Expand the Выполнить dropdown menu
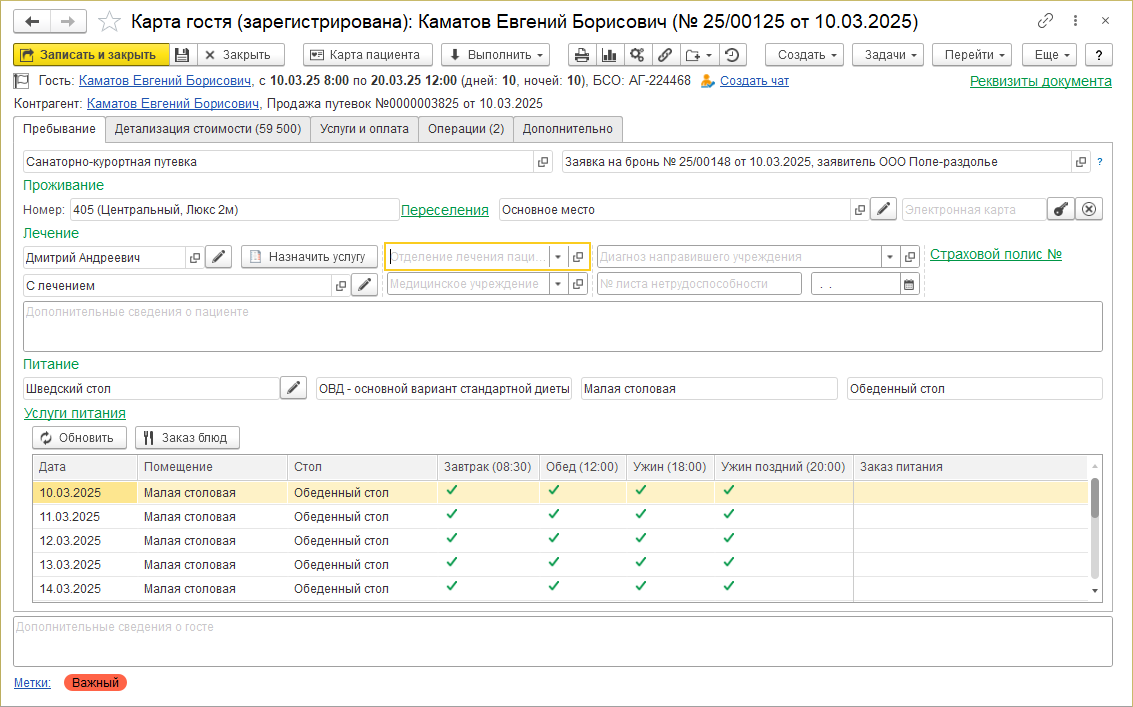The height and width of the screenshot is (707, 1133). click(x=495, y=55)
